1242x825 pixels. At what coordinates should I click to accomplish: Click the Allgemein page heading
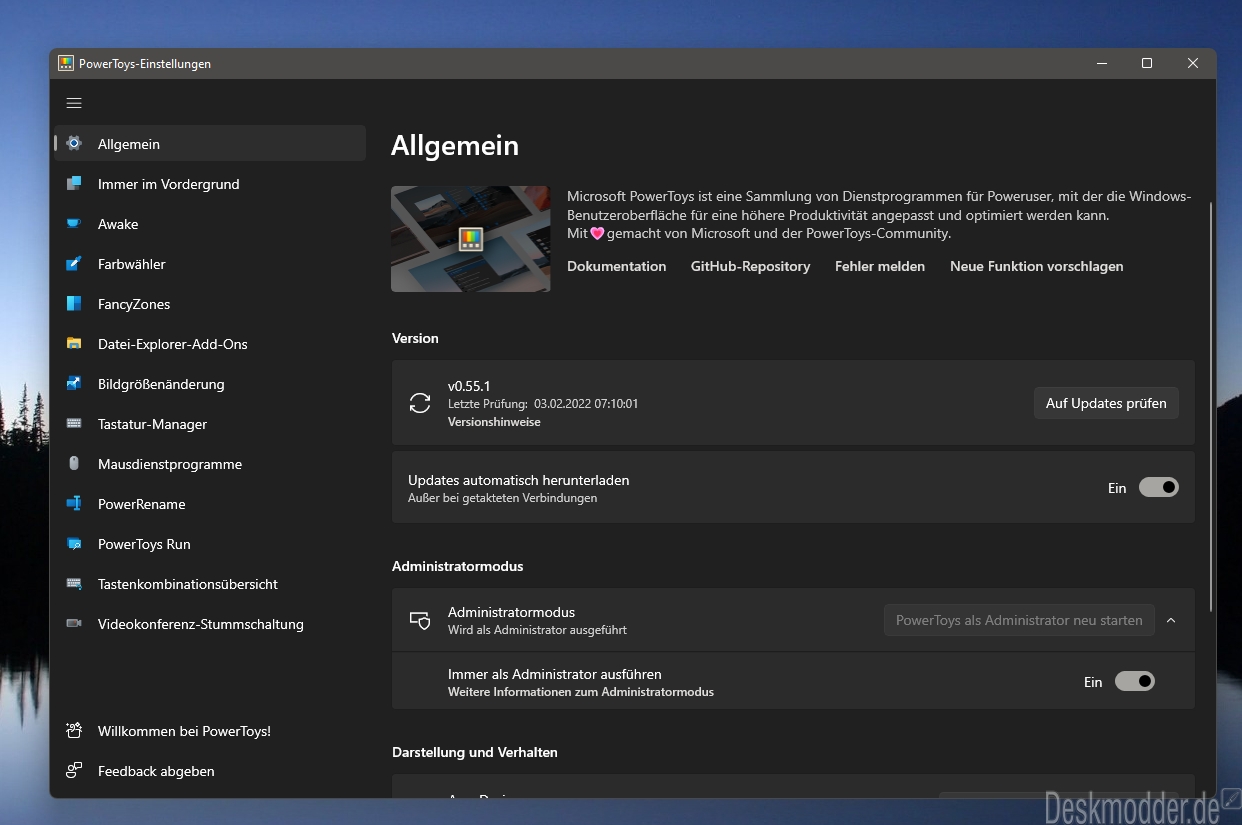tap(455, 146)
